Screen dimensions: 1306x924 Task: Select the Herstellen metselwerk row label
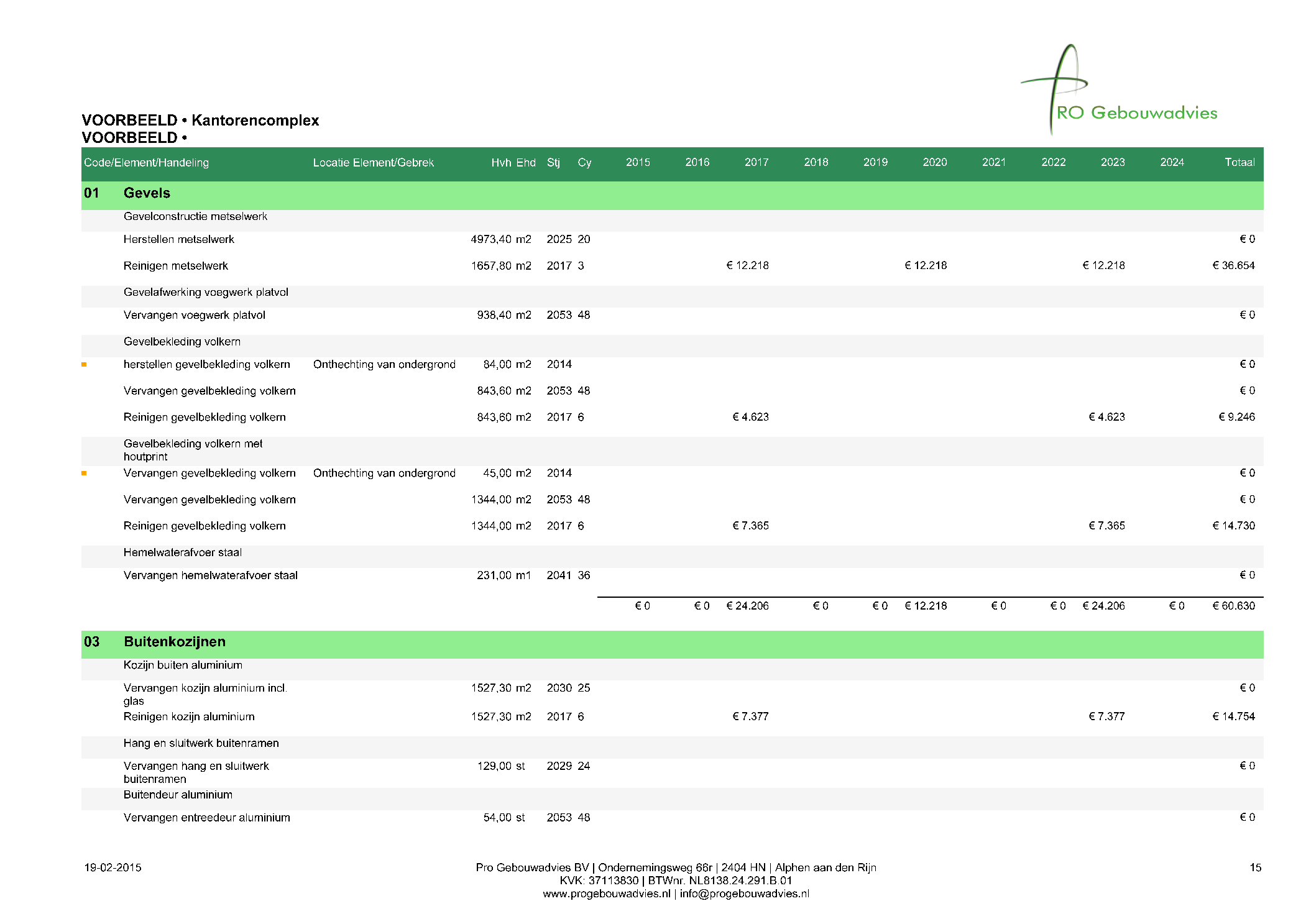(179, 240)
